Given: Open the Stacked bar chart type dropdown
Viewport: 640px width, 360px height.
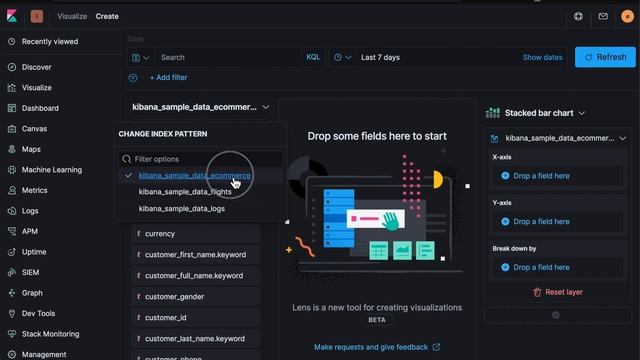Looking at the screenshot, I should click(545, 113).
